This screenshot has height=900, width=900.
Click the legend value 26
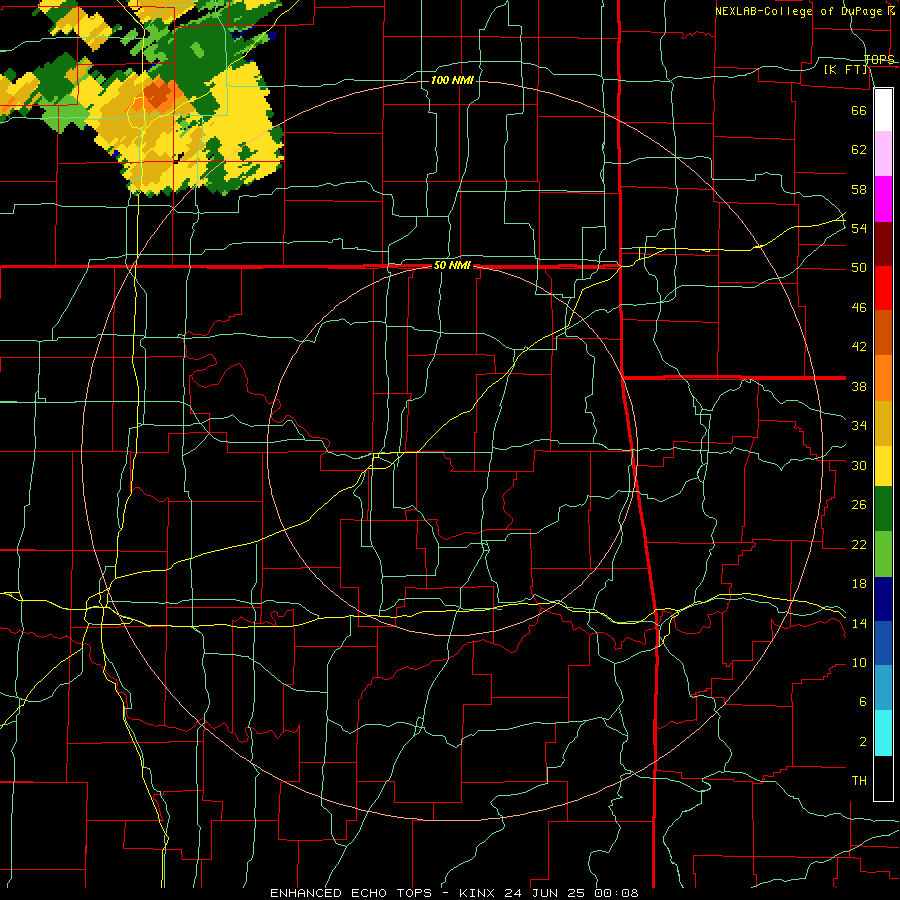(859, 505)
